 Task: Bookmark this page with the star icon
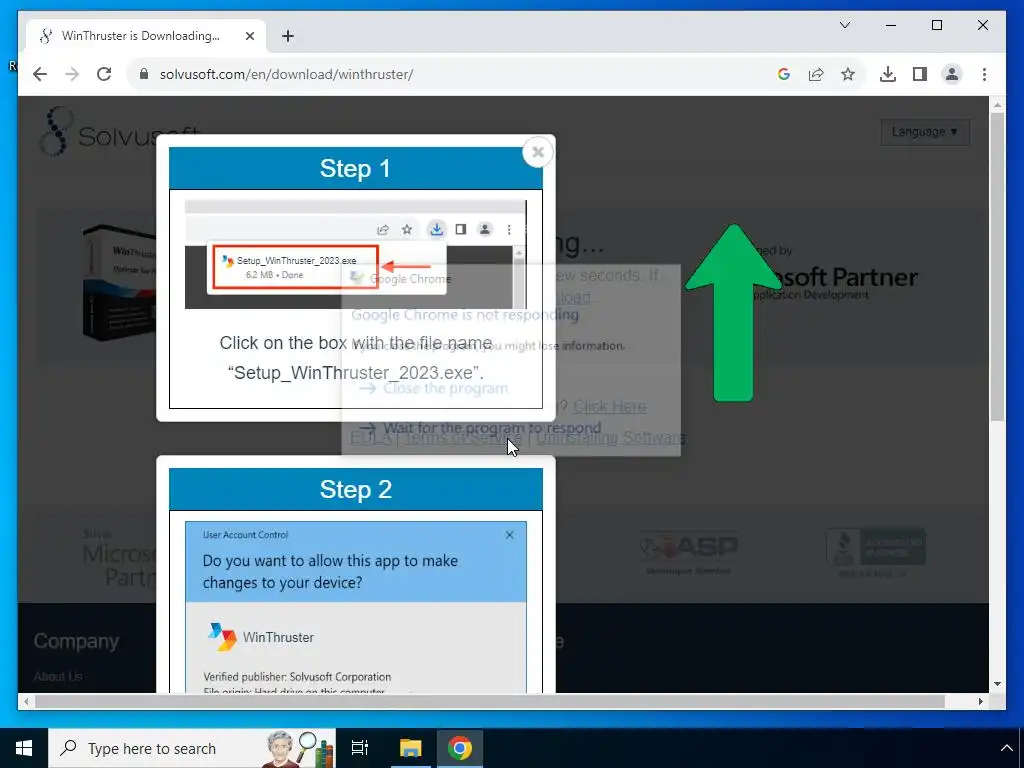click(848, 74)
